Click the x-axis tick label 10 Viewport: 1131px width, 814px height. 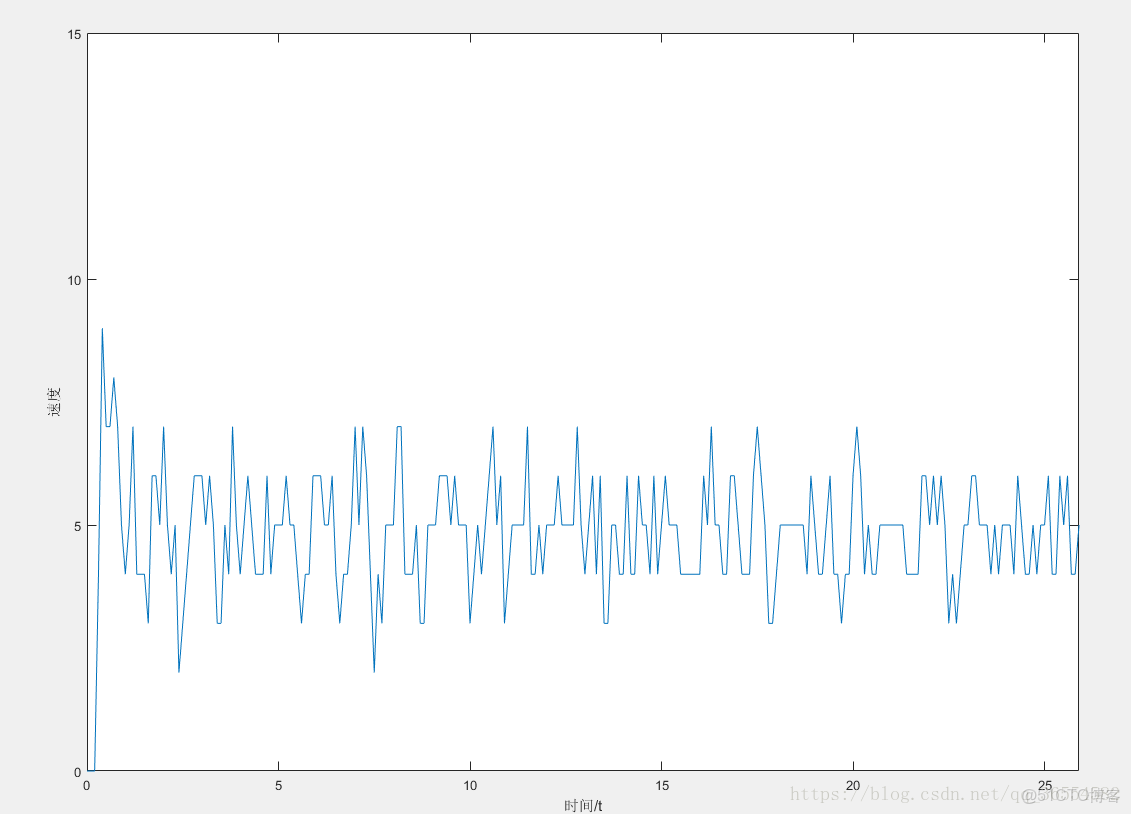(x=470, y=786)
